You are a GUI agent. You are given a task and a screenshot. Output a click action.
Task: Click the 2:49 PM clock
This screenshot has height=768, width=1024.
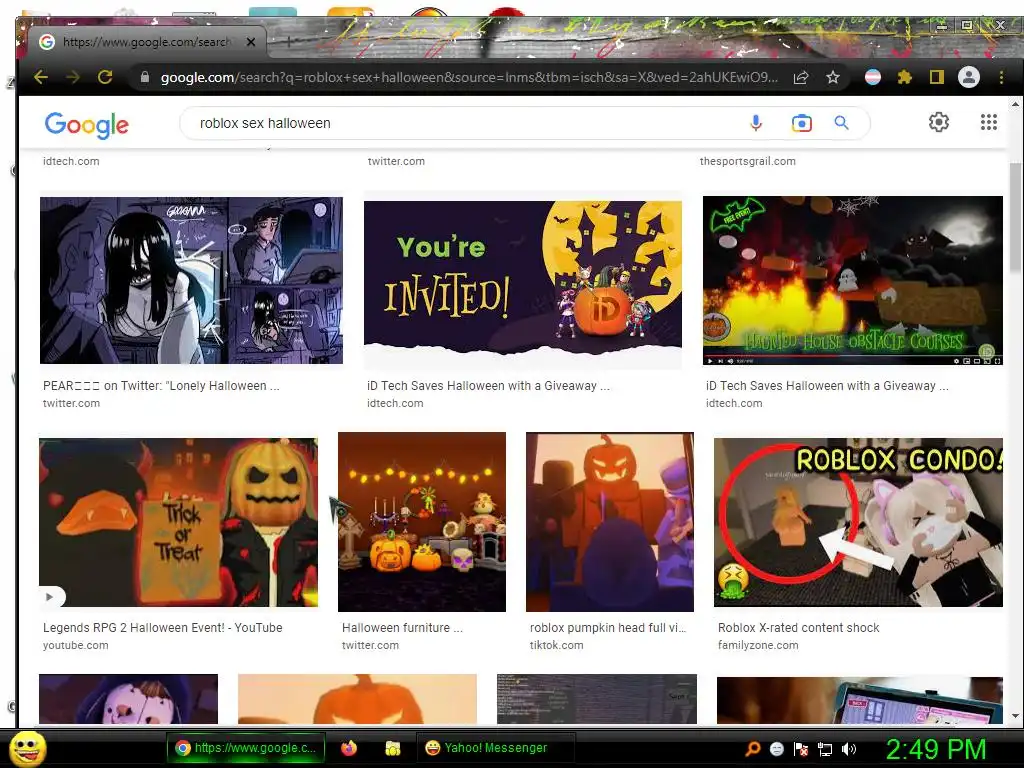coord(935,749)
